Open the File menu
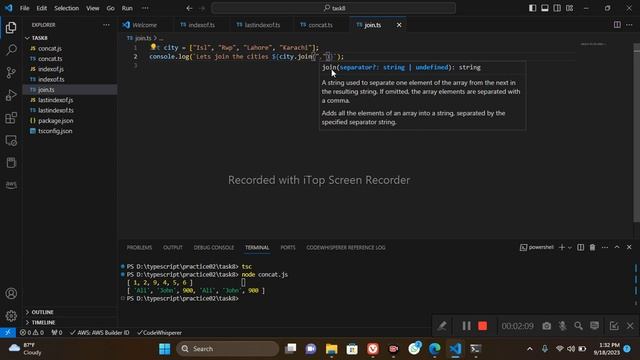 24,8
